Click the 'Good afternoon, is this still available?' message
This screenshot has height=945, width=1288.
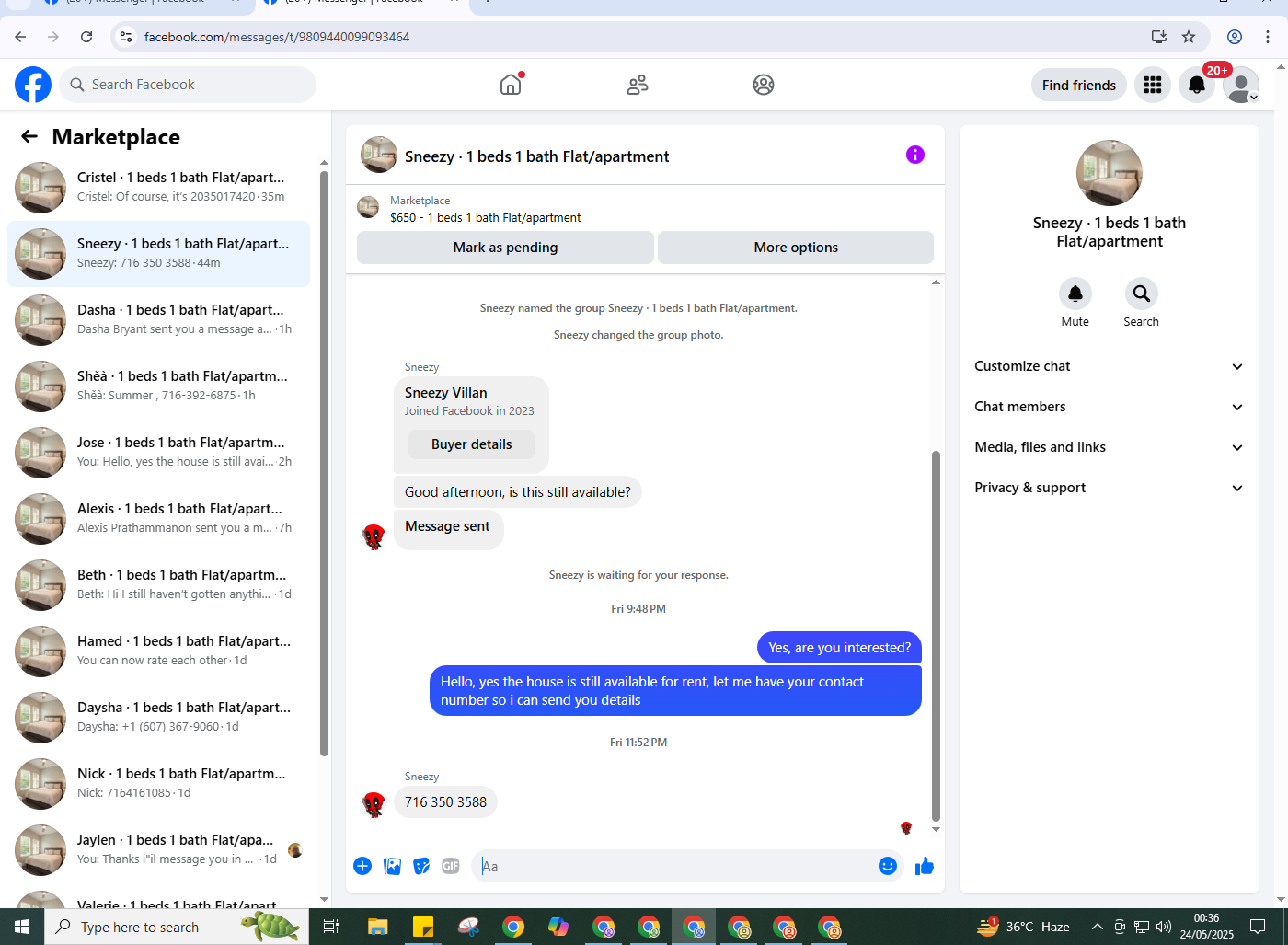518,492
